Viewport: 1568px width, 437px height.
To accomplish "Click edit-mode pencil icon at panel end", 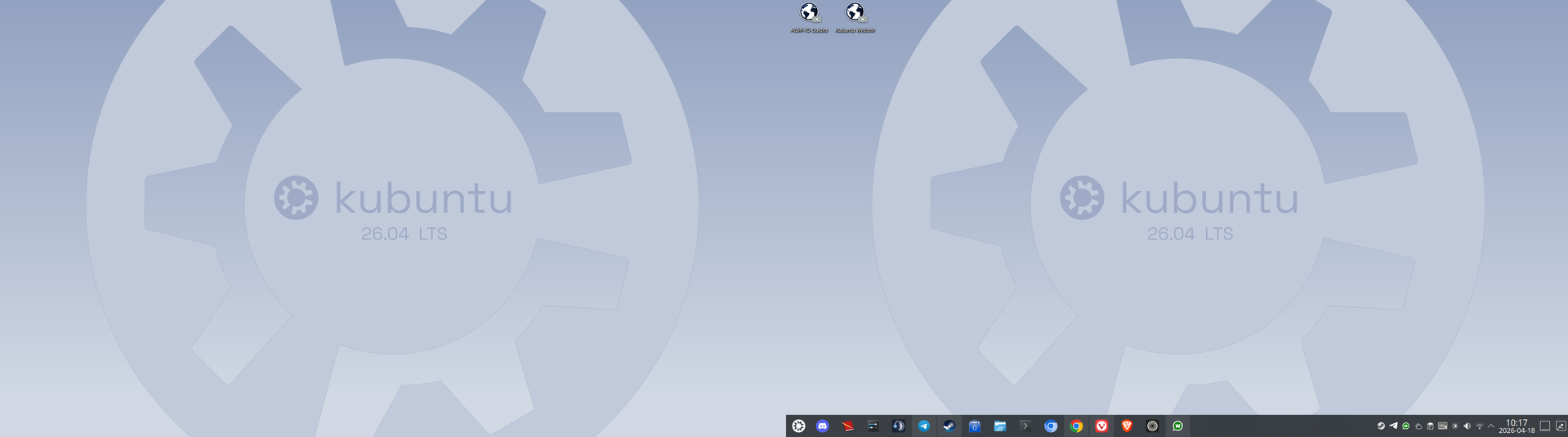I will 1561,426.
